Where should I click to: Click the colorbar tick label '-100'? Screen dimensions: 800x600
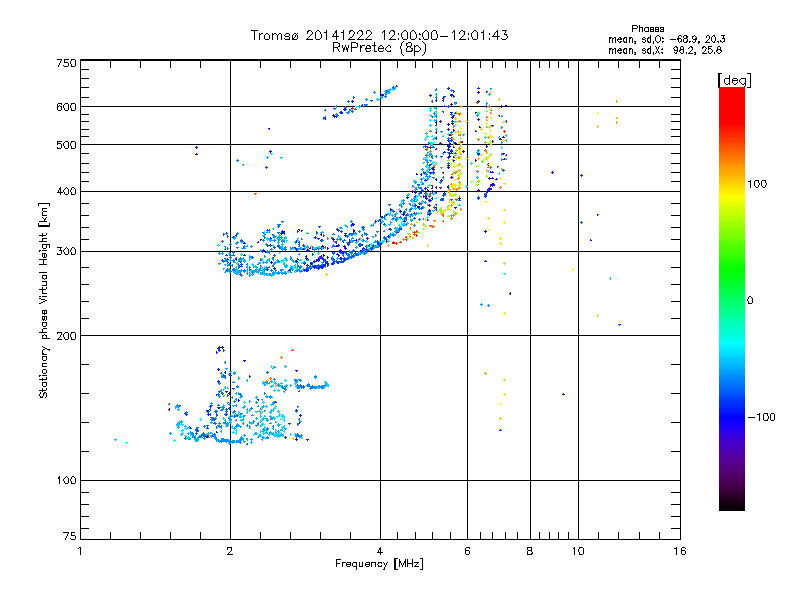coord(761,417)
